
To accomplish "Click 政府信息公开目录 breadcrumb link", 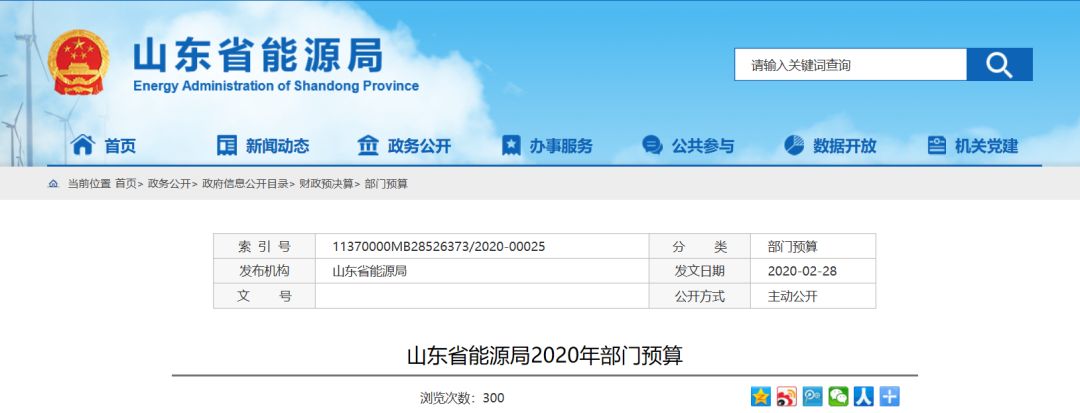I will click(x=245, y=184).
